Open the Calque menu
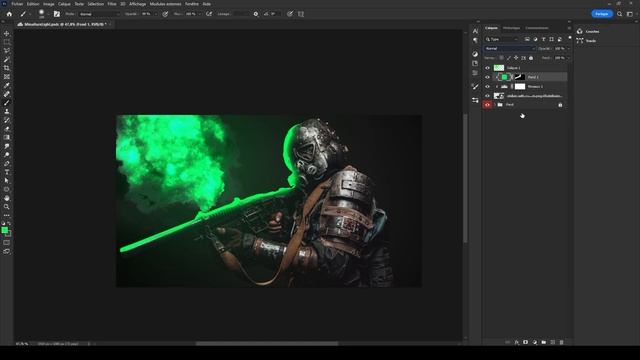This screenshot has height=360, width=640. coord(64,4)
